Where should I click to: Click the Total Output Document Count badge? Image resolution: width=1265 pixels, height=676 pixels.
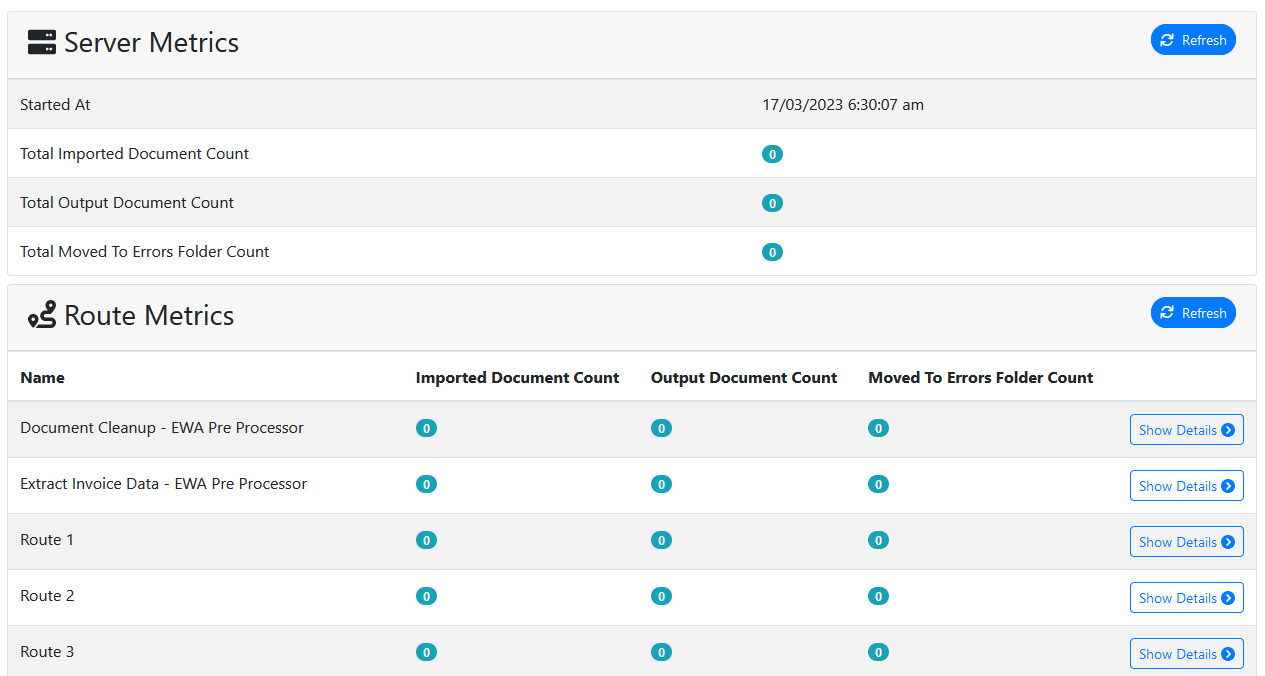[x=772, y=203]
